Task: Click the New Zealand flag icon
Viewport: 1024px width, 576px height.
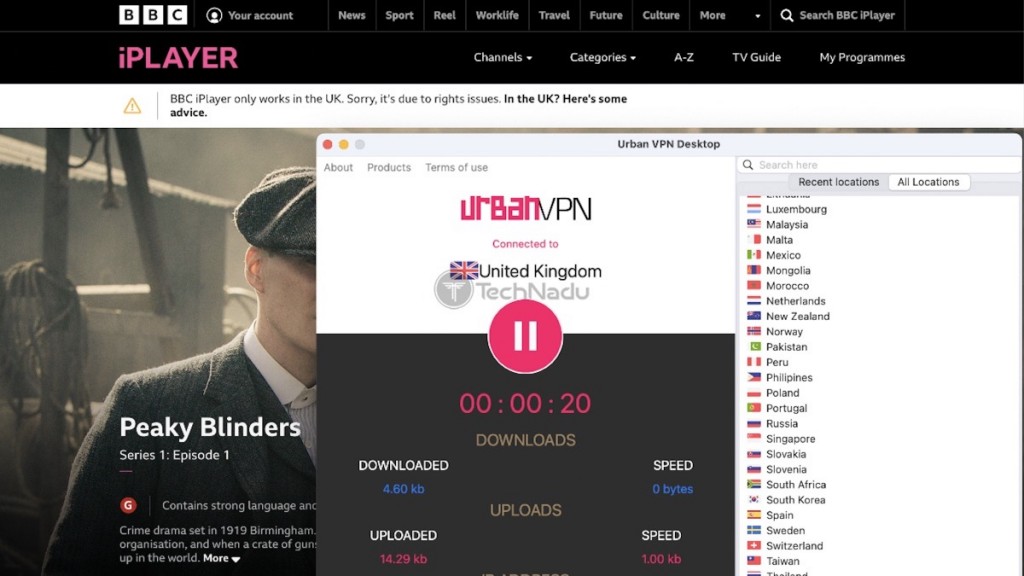Action: click(x=754, y=316)
